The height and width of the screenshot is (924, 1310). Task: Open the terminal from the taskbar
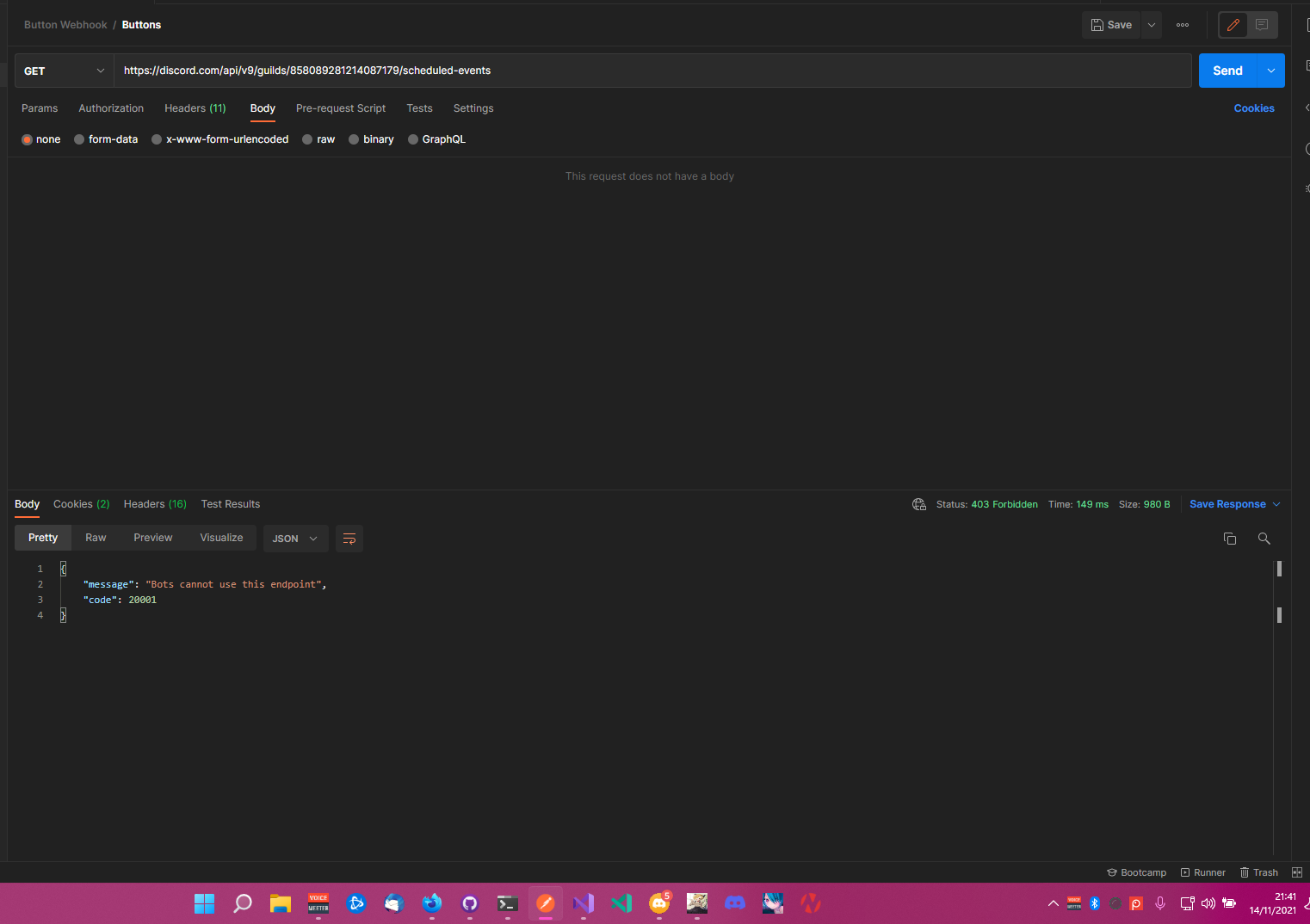[508, 903]
